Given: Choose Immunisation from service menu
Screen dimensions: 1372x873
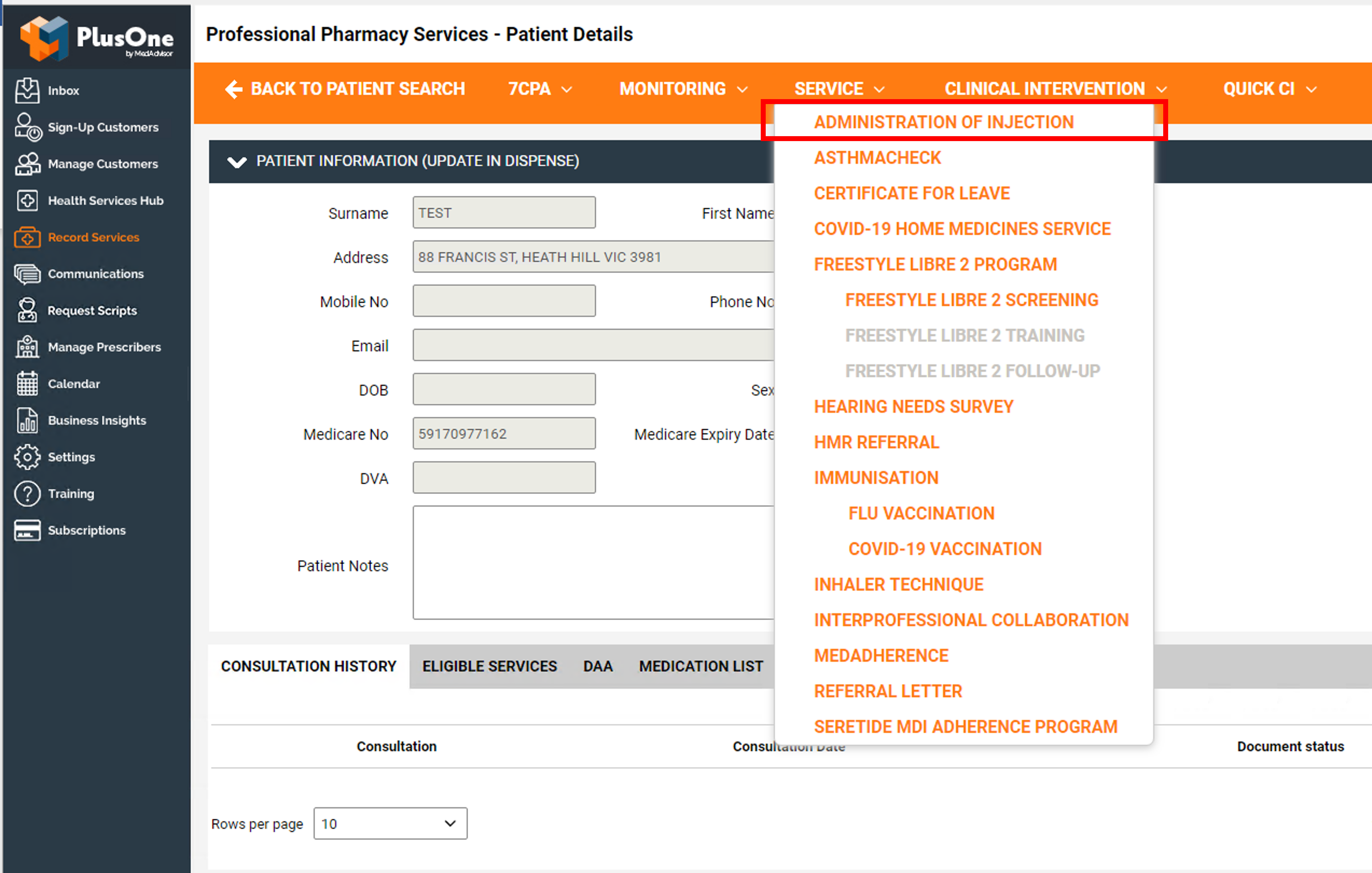Looking at the screenshot, I should [876, 478].
